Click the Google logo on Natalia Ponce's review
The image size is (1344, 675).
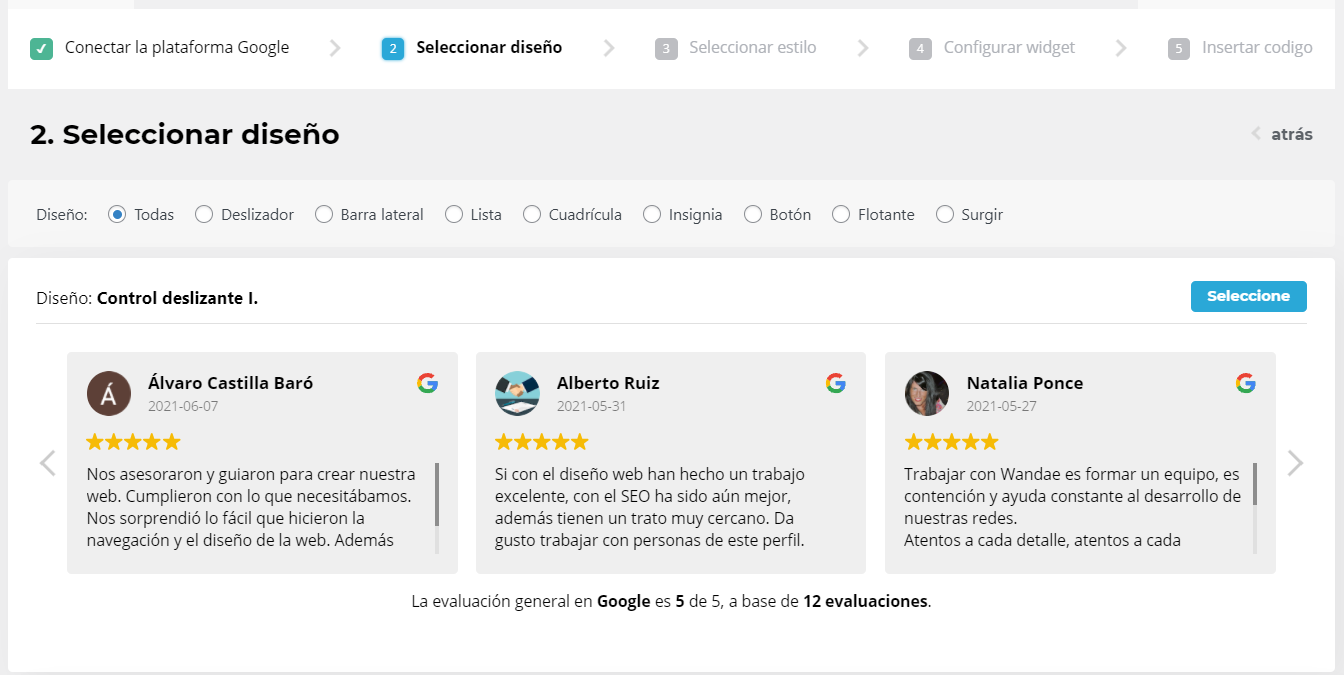click(1246, 383)
